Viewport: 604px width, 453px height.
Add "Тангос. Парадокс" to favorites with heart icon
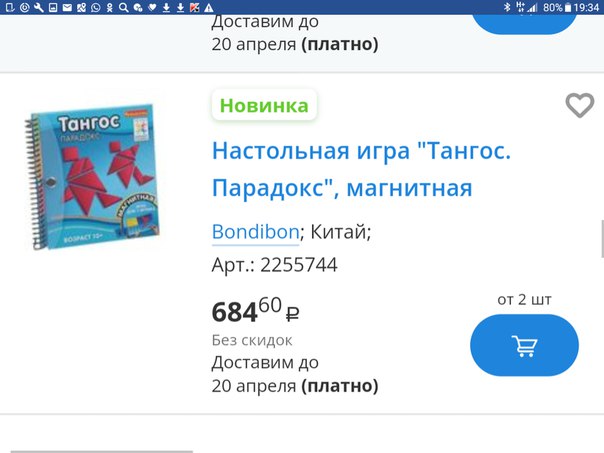point(579,105)
